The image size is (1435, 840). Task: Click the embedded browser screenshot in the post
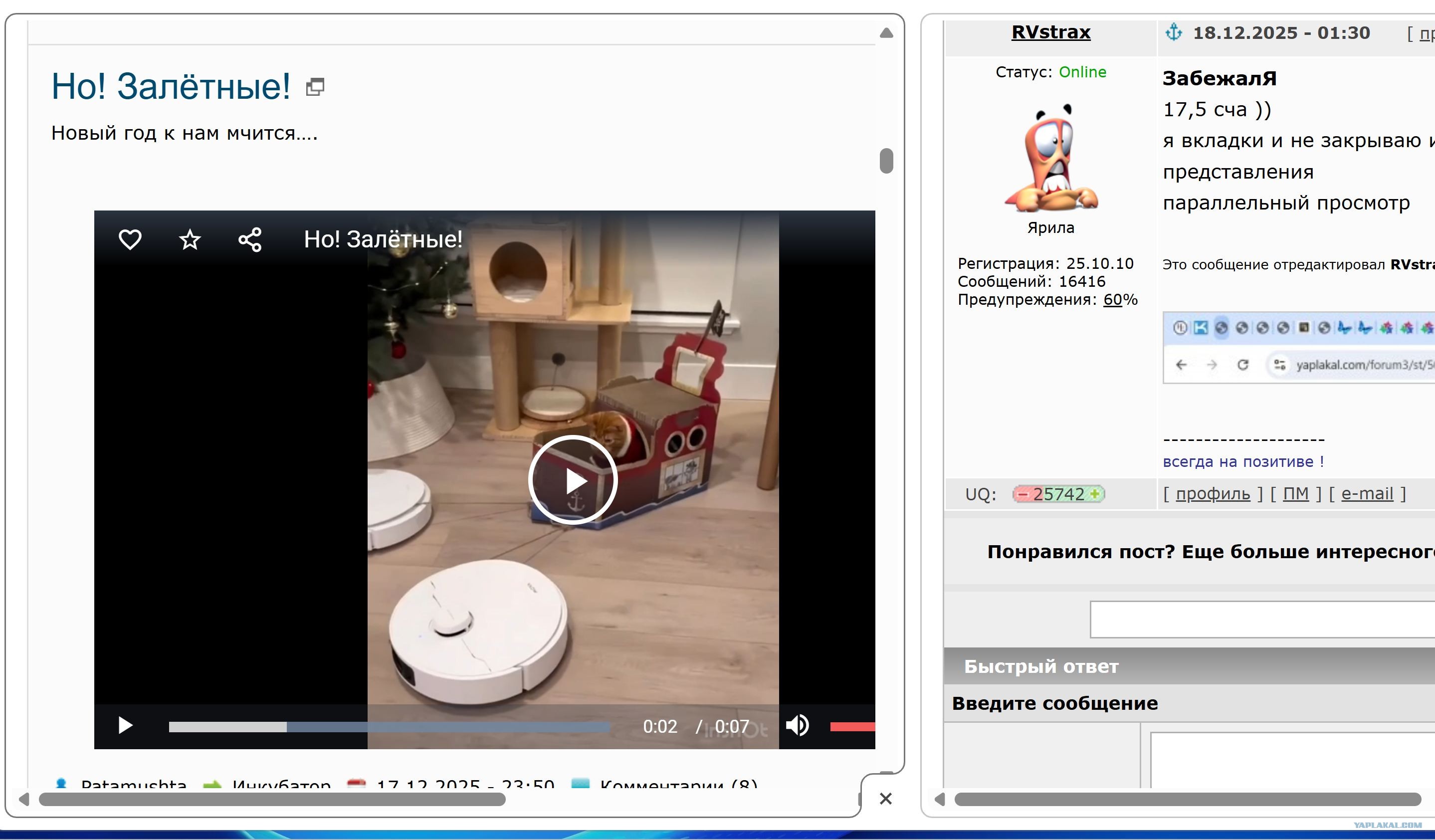(x=1299, y=347)
